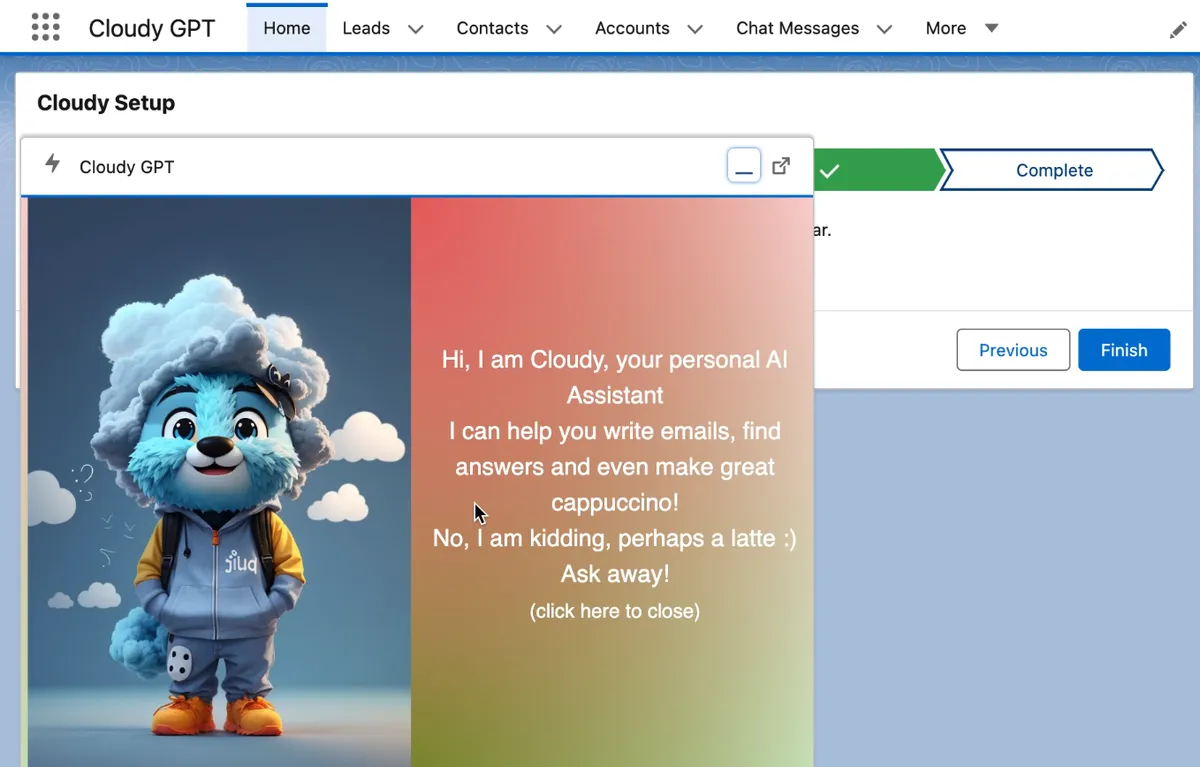Expand the Leads tab dropdown chevron

416,29
